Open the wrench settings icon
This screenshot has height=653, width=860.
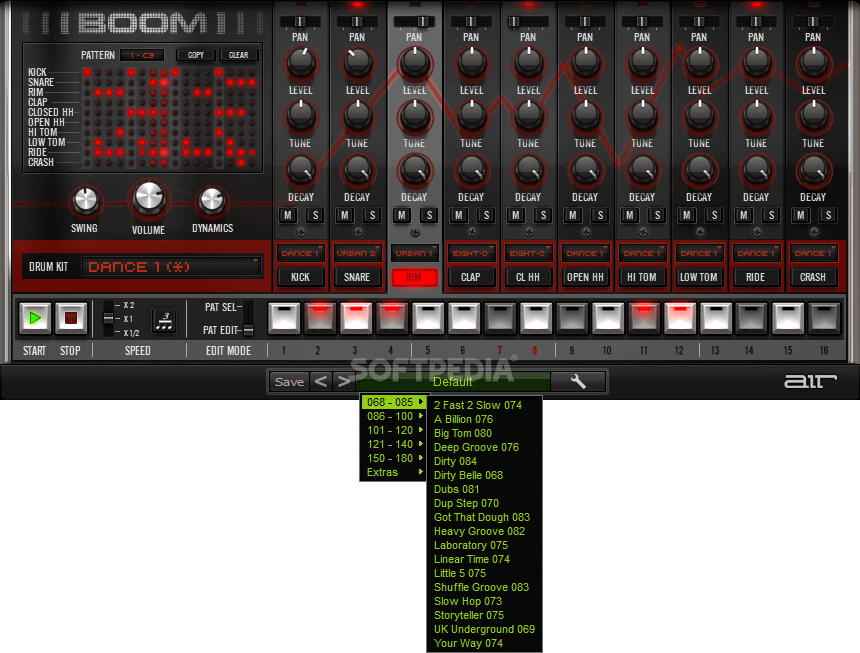pyautogui.click(x=578, y=381)
